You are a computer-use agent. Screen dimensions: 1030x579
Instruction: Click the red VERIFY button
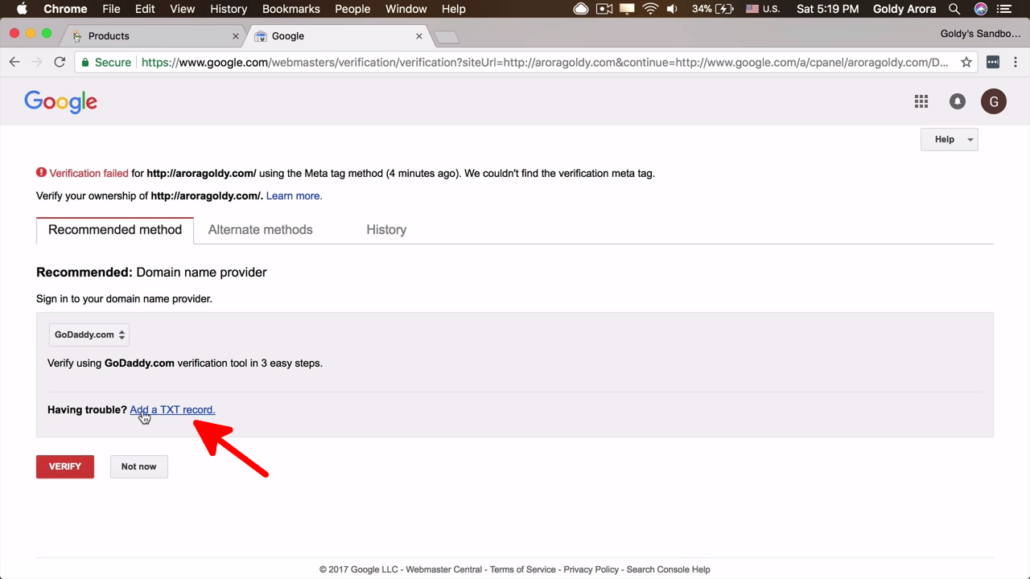(65, 467)
